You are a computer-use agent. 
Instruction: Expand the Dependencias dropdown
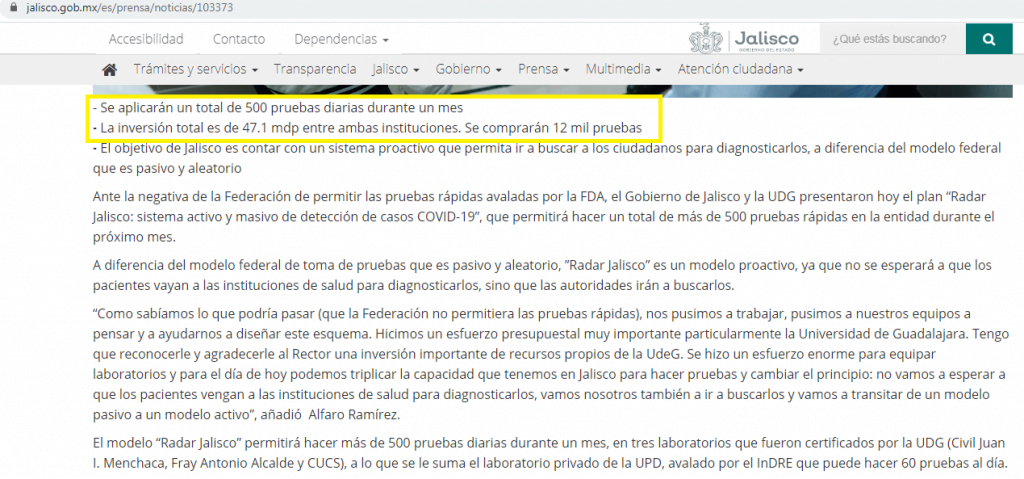pos(342,39)
